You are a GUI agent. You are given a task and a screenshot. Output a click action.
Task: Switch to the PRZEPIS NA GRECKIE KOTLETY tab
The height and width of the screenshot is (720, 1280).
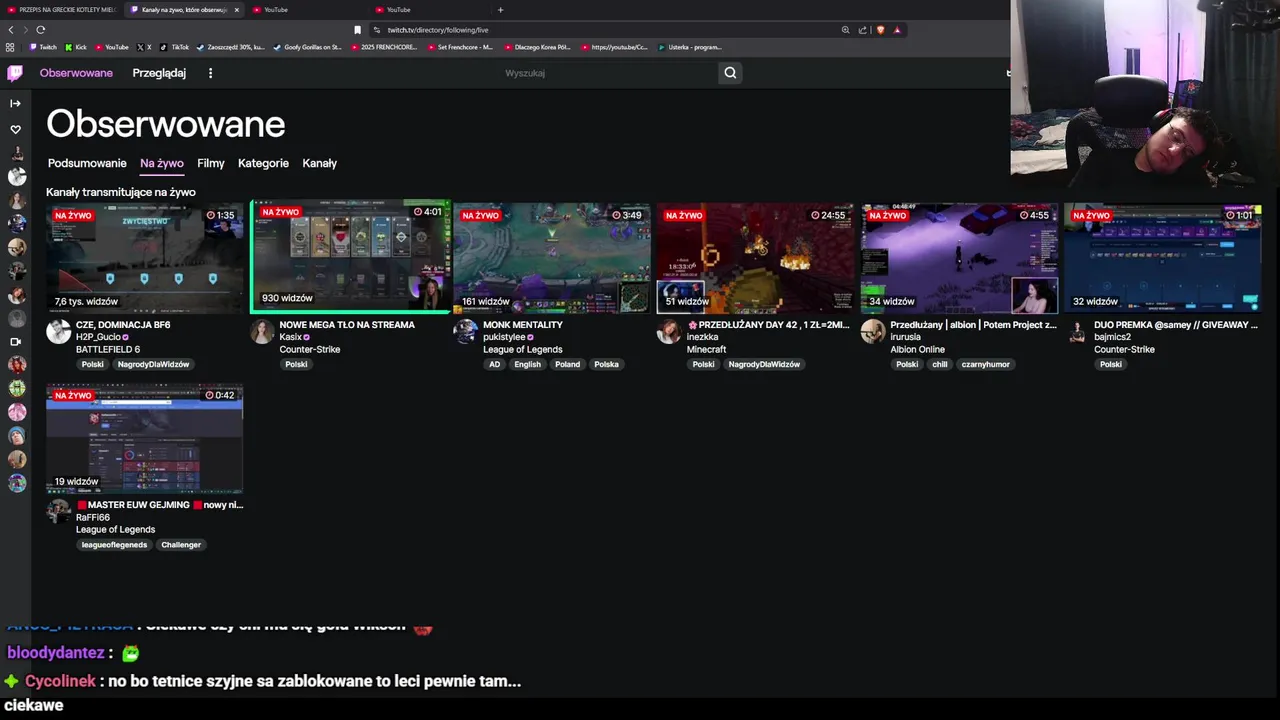(60, 10)
